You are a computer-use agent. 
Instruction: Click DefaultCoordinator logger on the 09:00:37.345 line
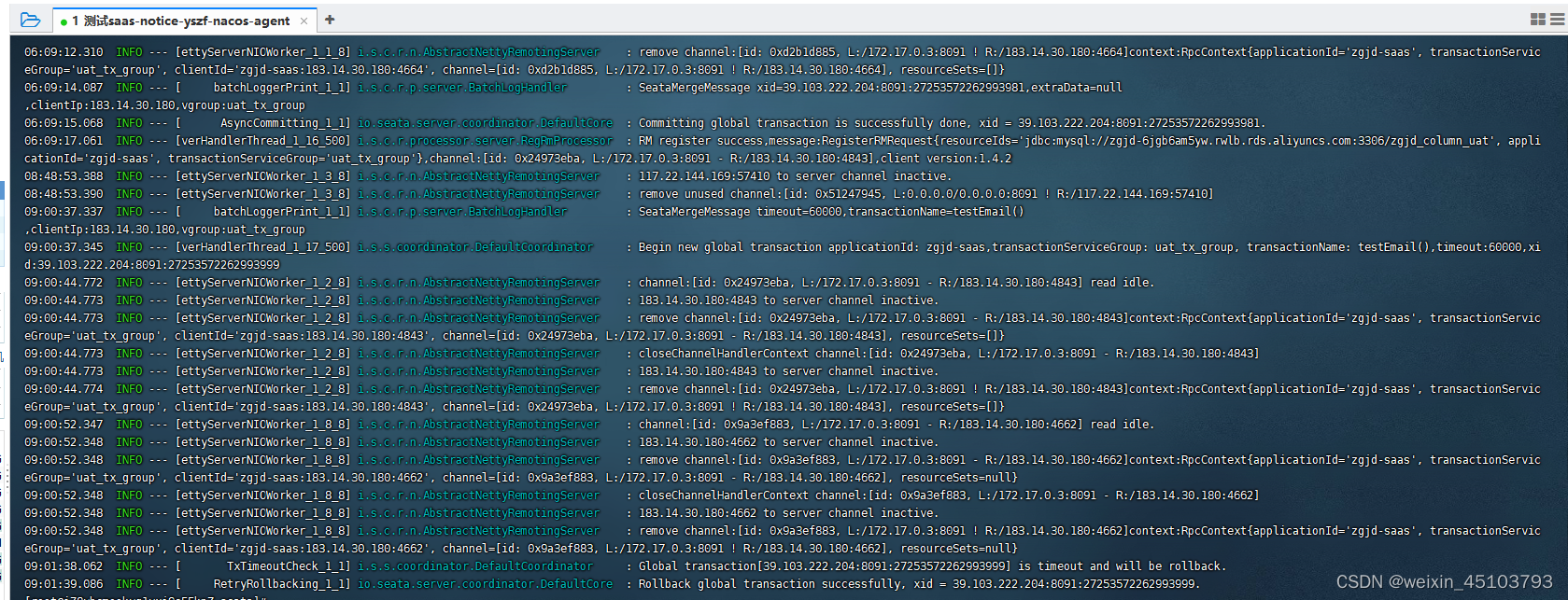pos(475,247)
